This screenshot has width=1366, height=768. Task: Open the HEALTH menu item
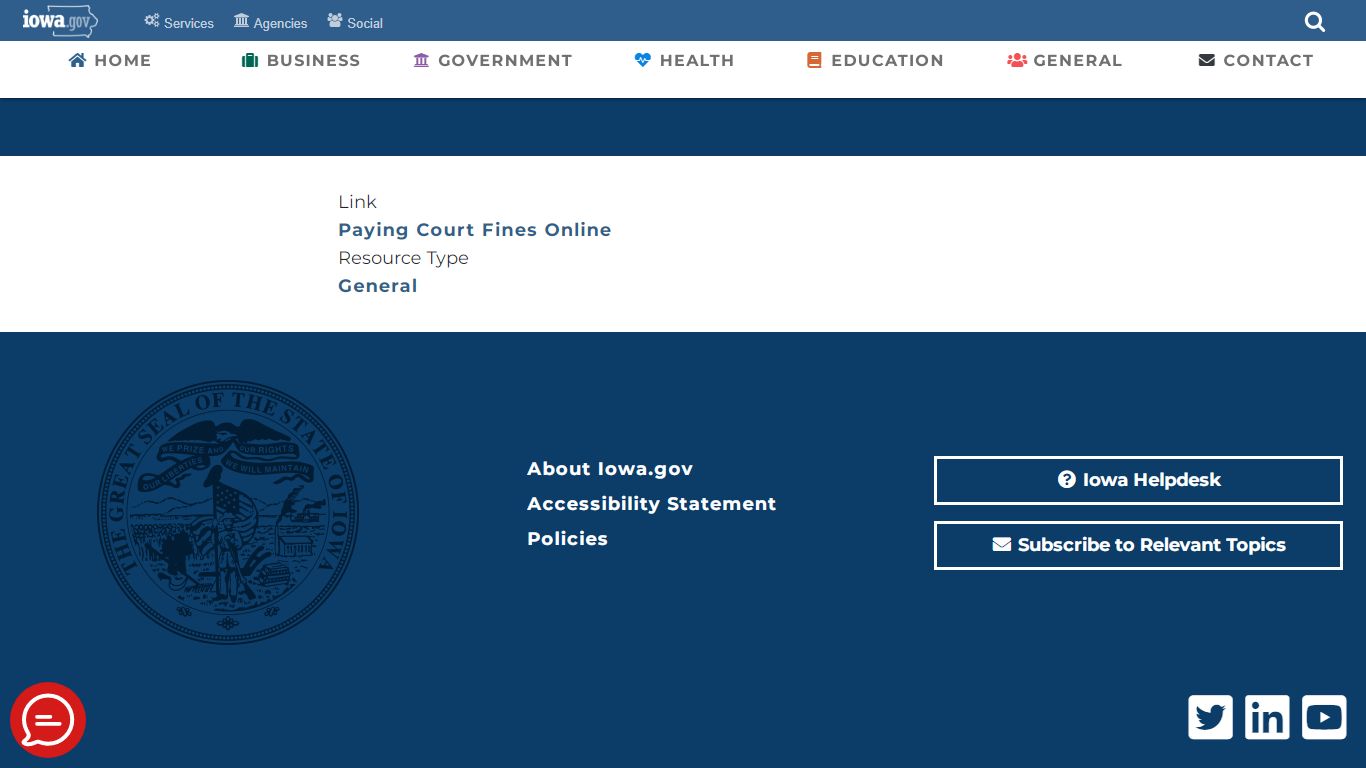click(x=685, y=60)
